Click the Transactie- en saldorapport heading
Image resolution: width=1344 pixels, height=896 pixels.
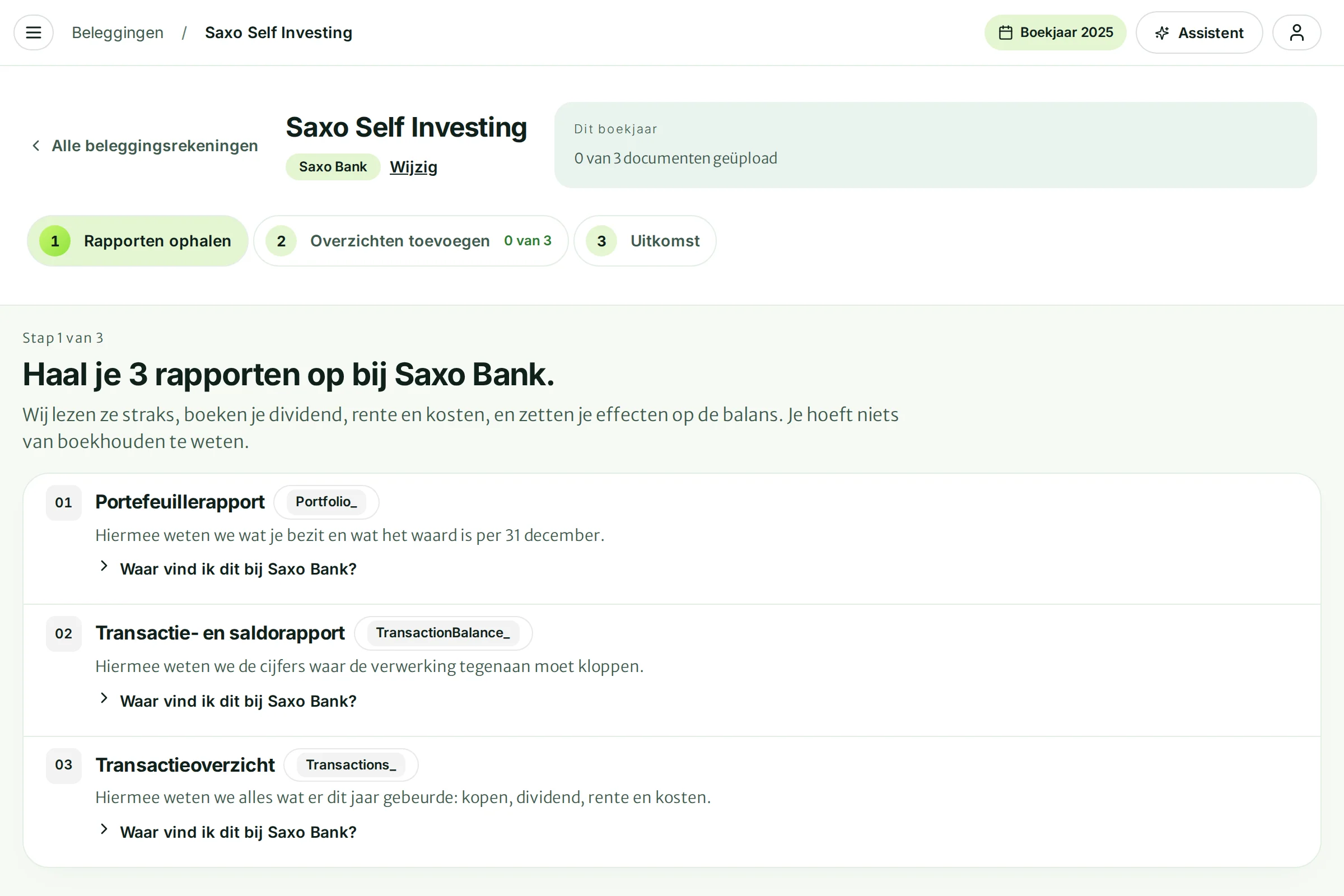point(220,633)
